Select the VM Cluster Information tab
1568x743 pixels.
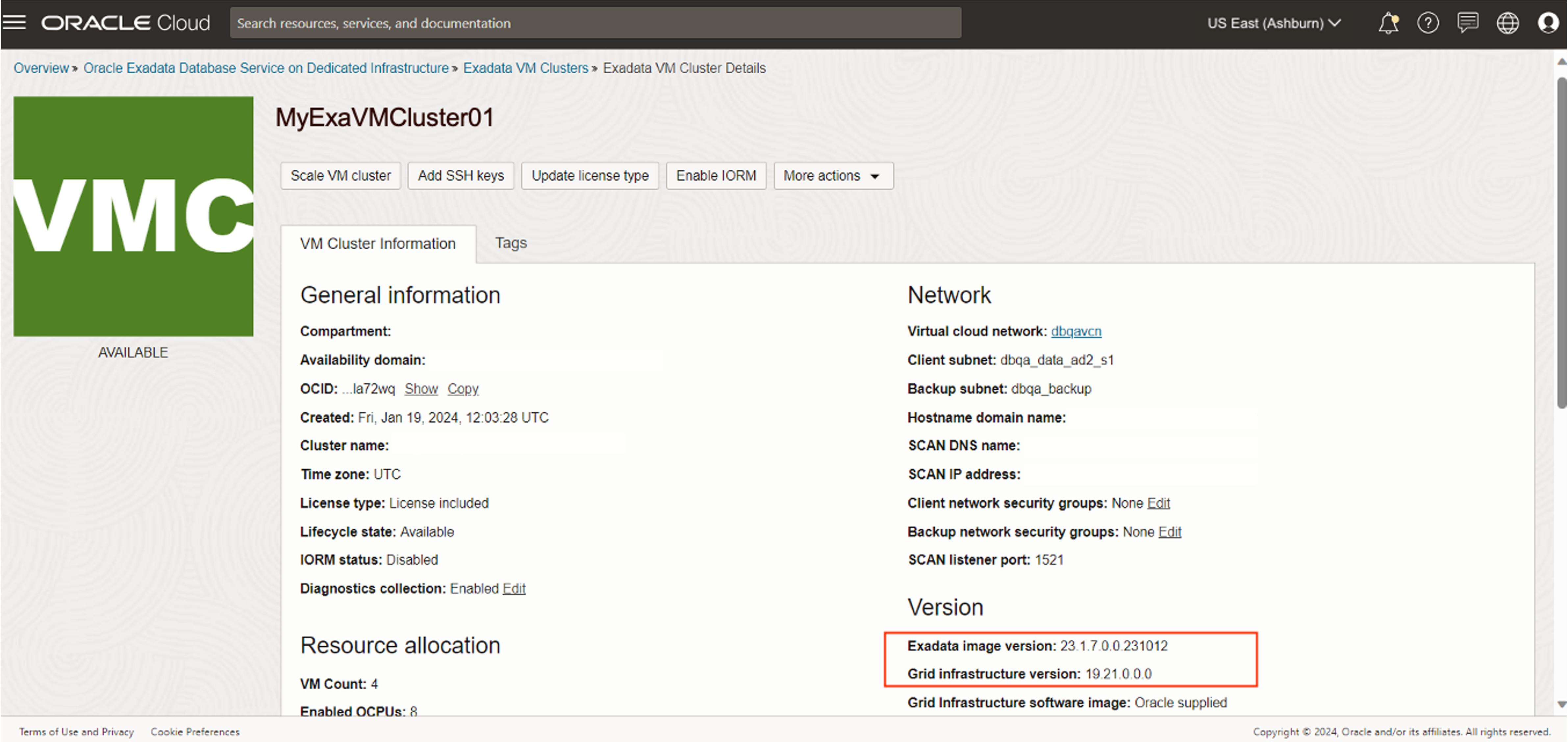[x=378, y=243]
